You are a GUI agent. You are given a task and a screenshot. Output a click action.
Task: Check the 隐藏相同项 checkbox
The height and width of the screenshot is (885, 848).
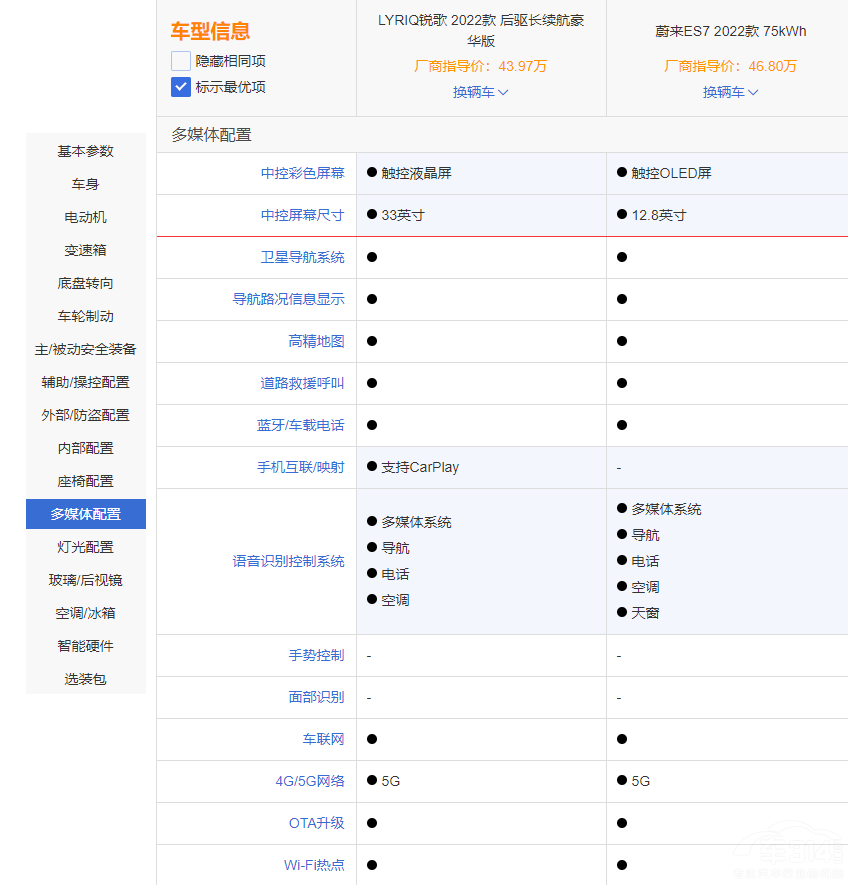(181, 61)
